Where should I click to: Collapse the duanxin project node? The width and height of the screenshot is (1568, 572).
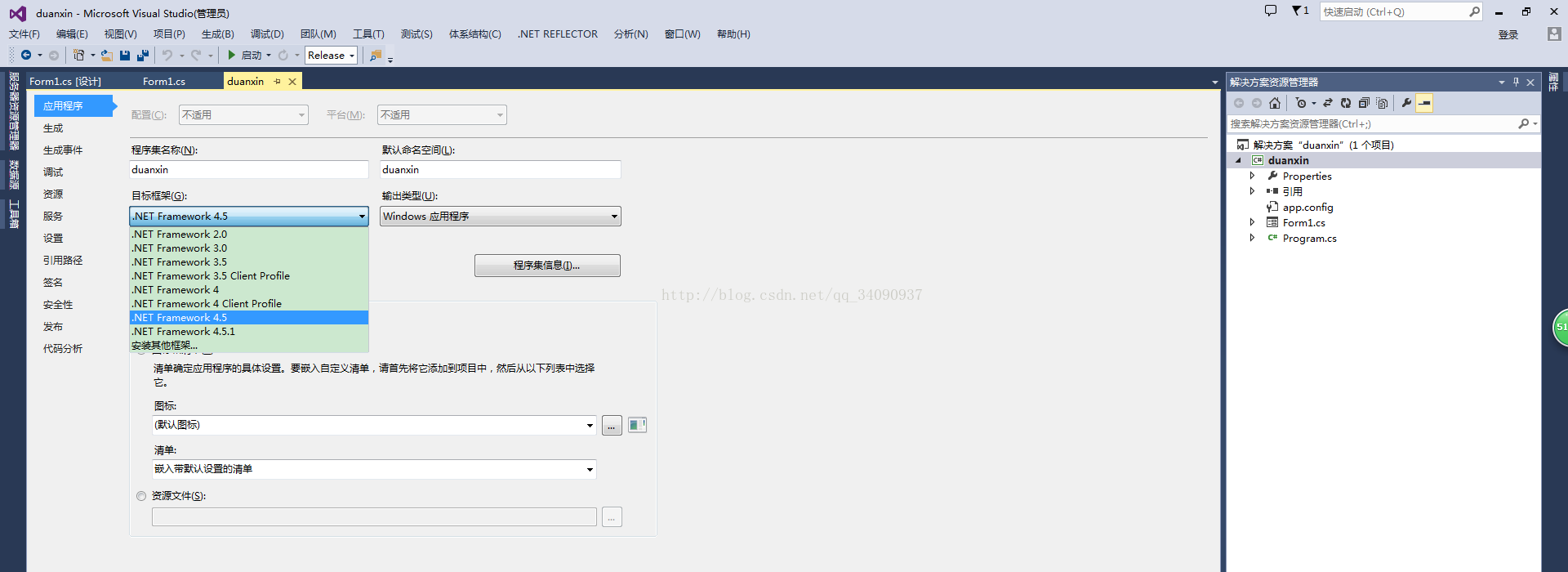tap(1238, 161)
